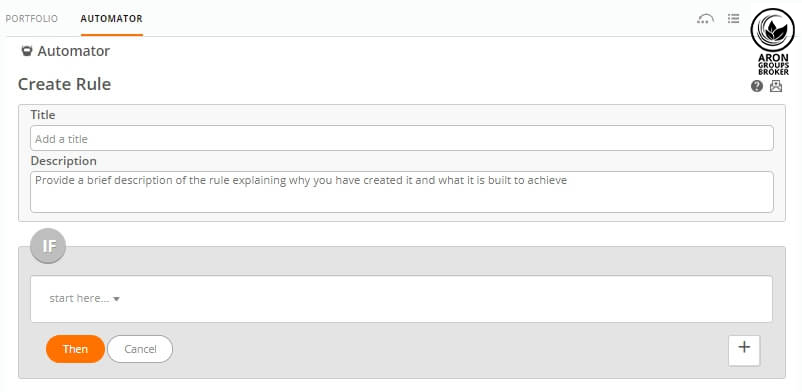
Task: Cancel the rule creation
Action: (x=140, y=349)
